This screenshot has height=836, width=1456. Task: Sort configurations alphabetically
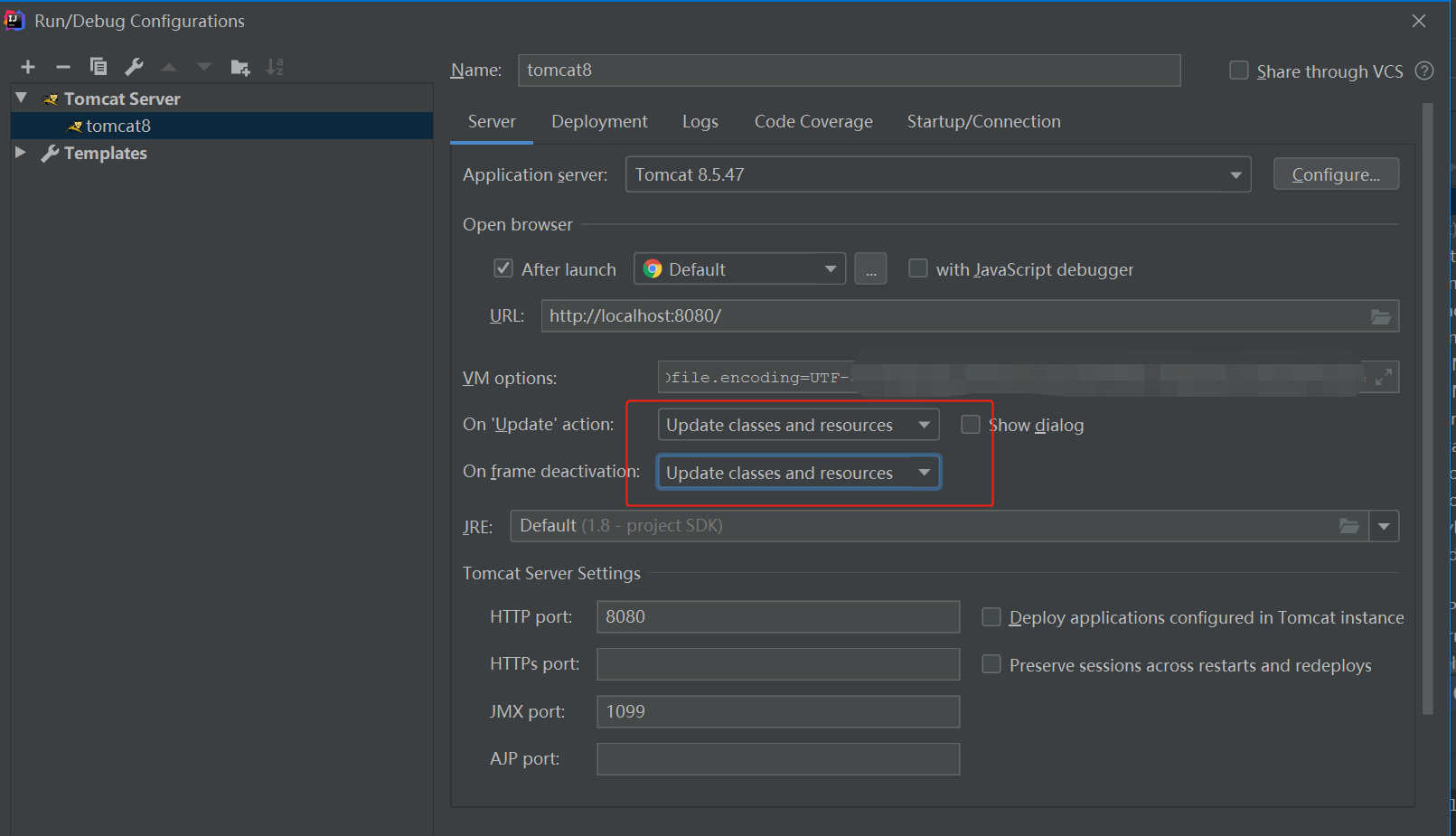click(x=275, y=67)
